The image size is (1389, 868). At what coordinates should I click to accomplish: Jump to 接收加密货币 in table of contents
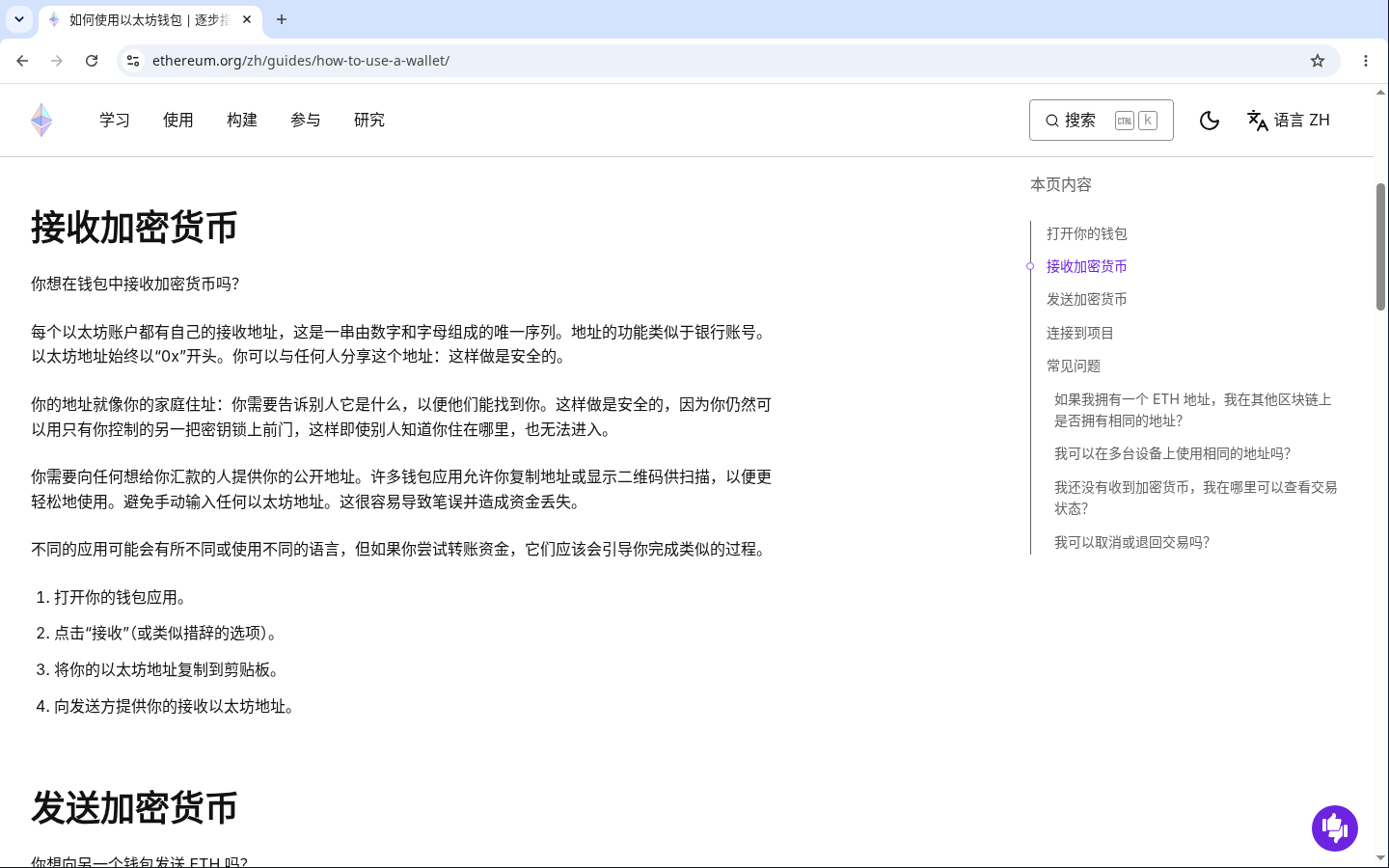coord(1087,266)
